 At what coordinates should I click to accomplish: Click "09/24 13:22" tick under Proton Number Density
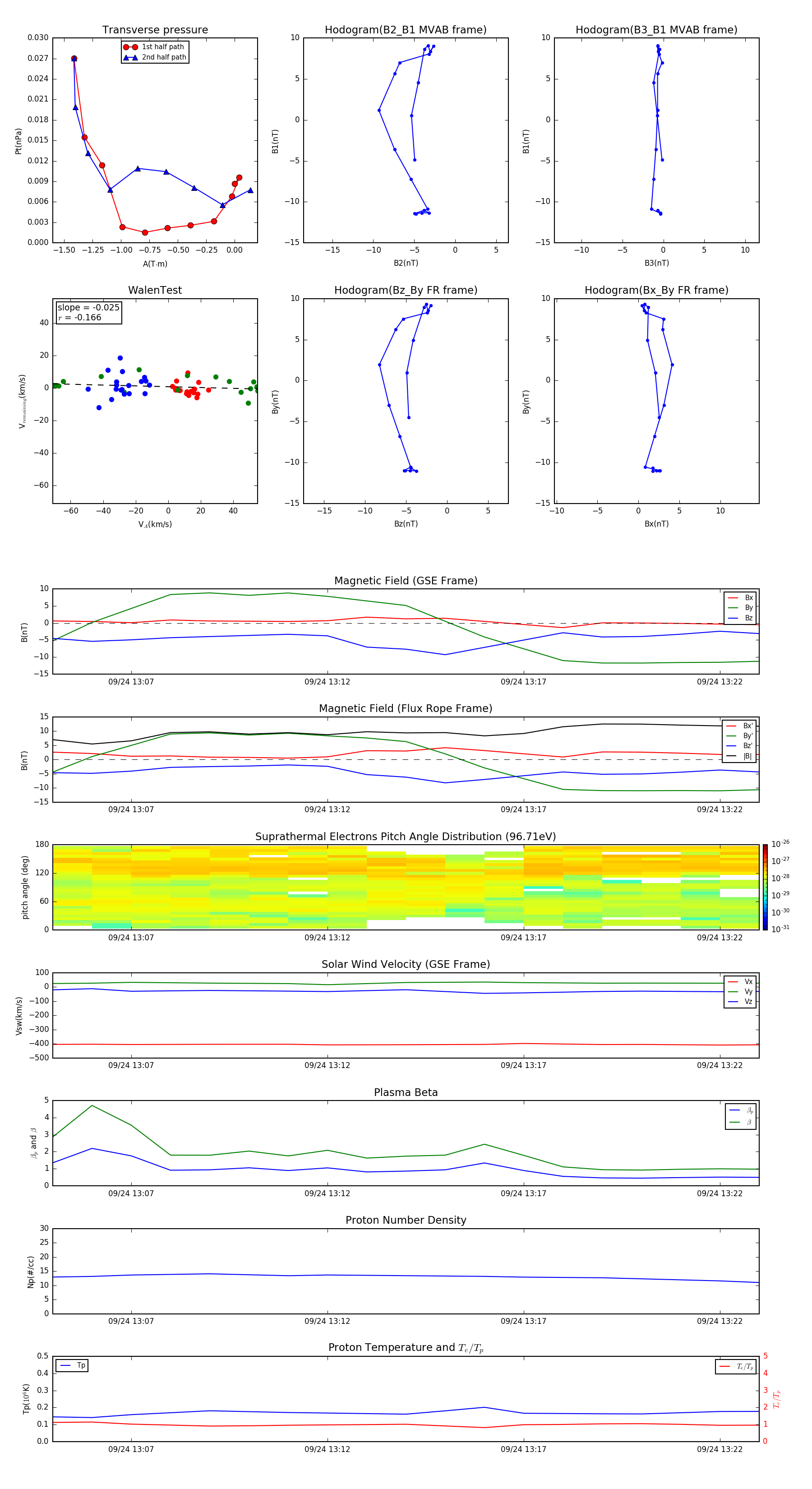(x=720, y=1321)
